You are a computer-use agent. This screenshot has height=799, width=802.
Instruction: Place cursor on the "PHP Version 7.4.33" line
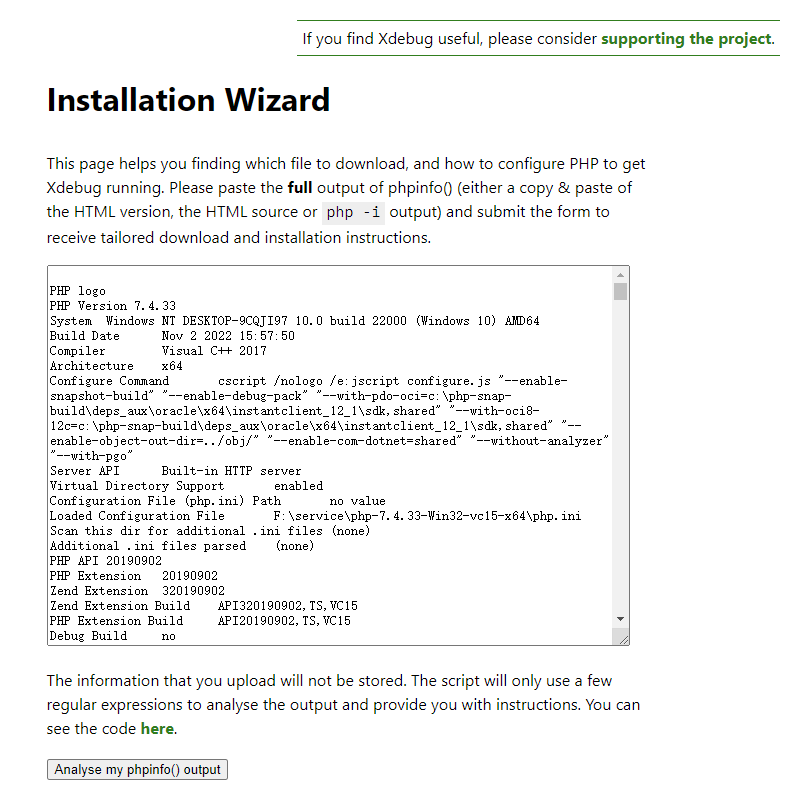(x=112, y=306)
